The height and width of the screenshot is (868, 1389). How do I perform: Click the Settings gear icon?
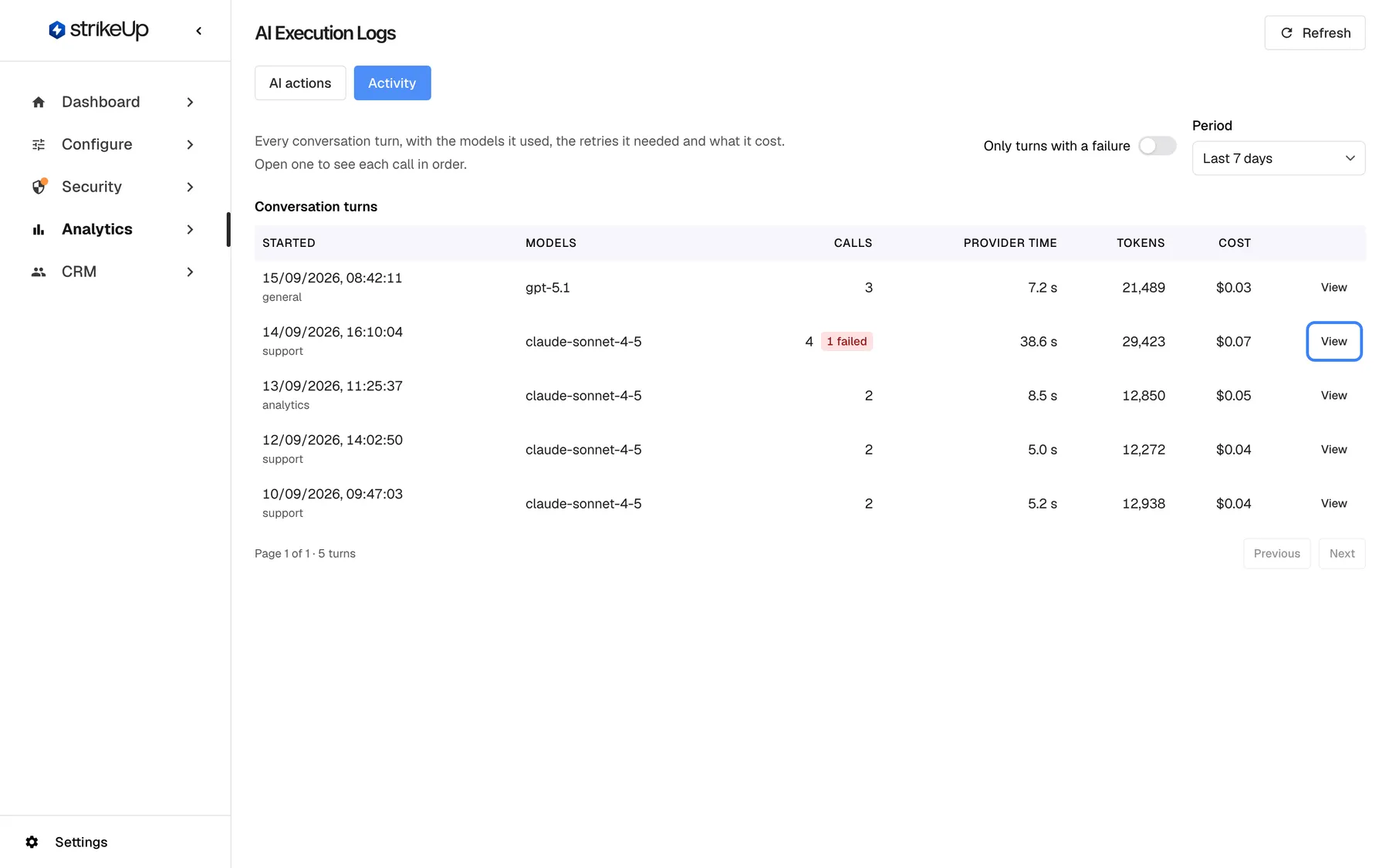[x=32, y=842]
